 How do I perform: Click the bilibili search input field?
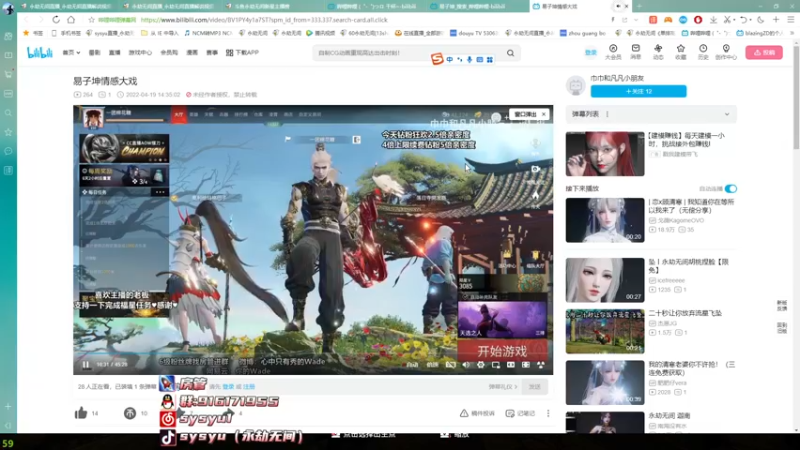[x=408, y=53]
